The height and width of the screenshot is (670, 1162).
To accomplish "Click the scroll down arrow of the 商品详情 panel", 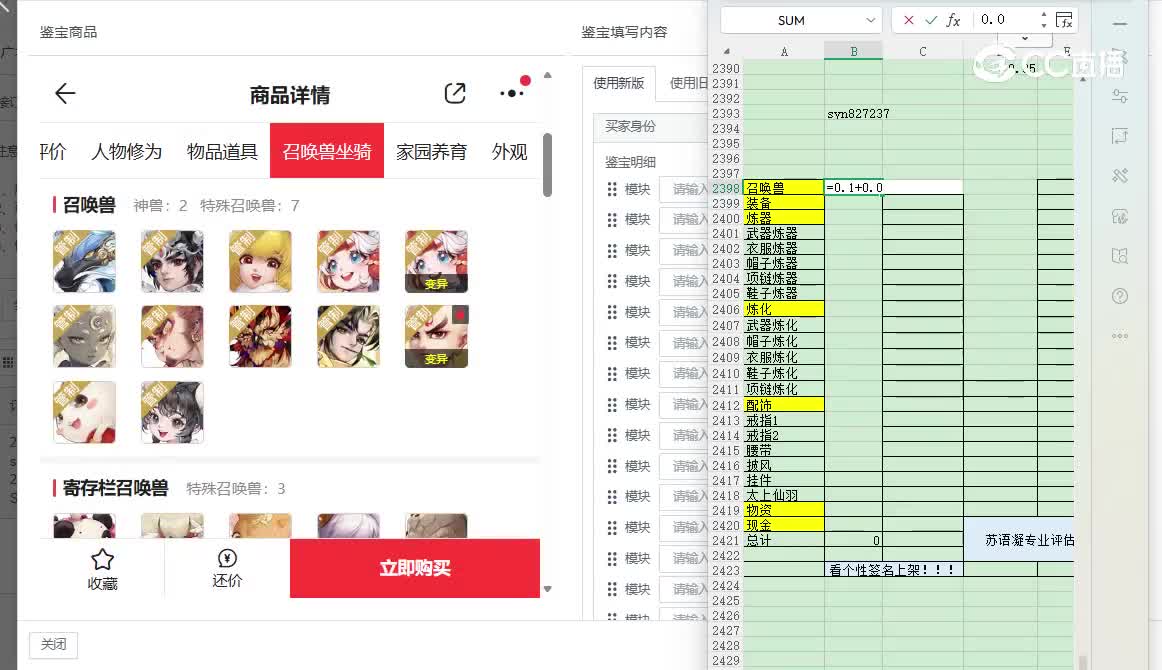I will (548, 589).
